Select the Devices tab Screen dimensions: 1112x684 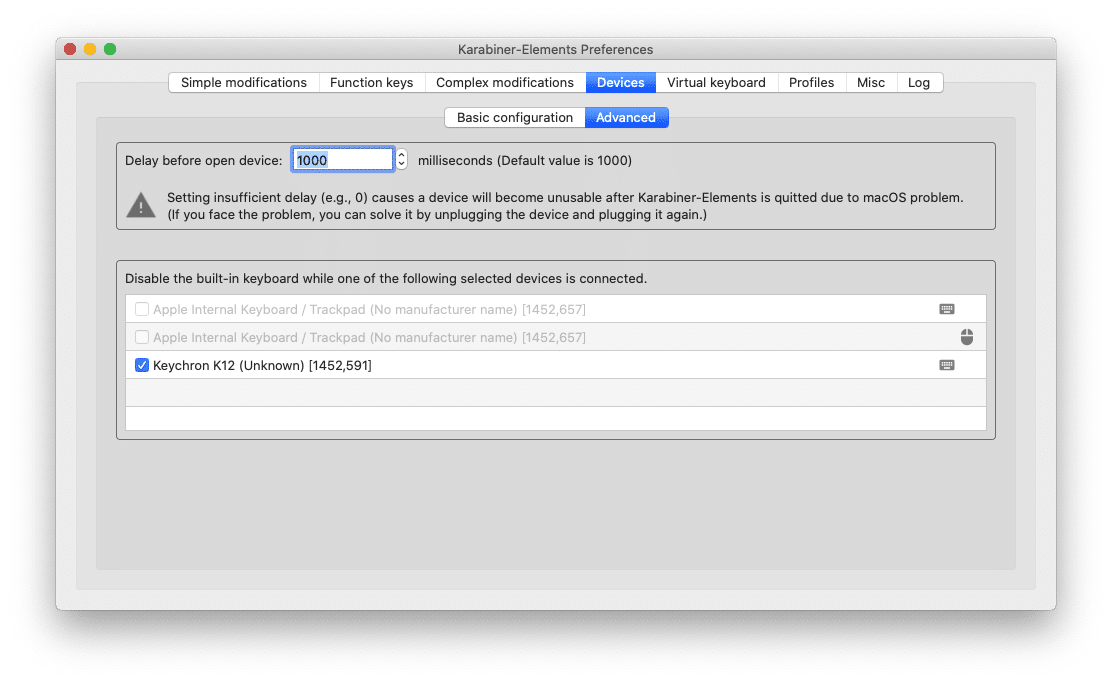(621, 82)
